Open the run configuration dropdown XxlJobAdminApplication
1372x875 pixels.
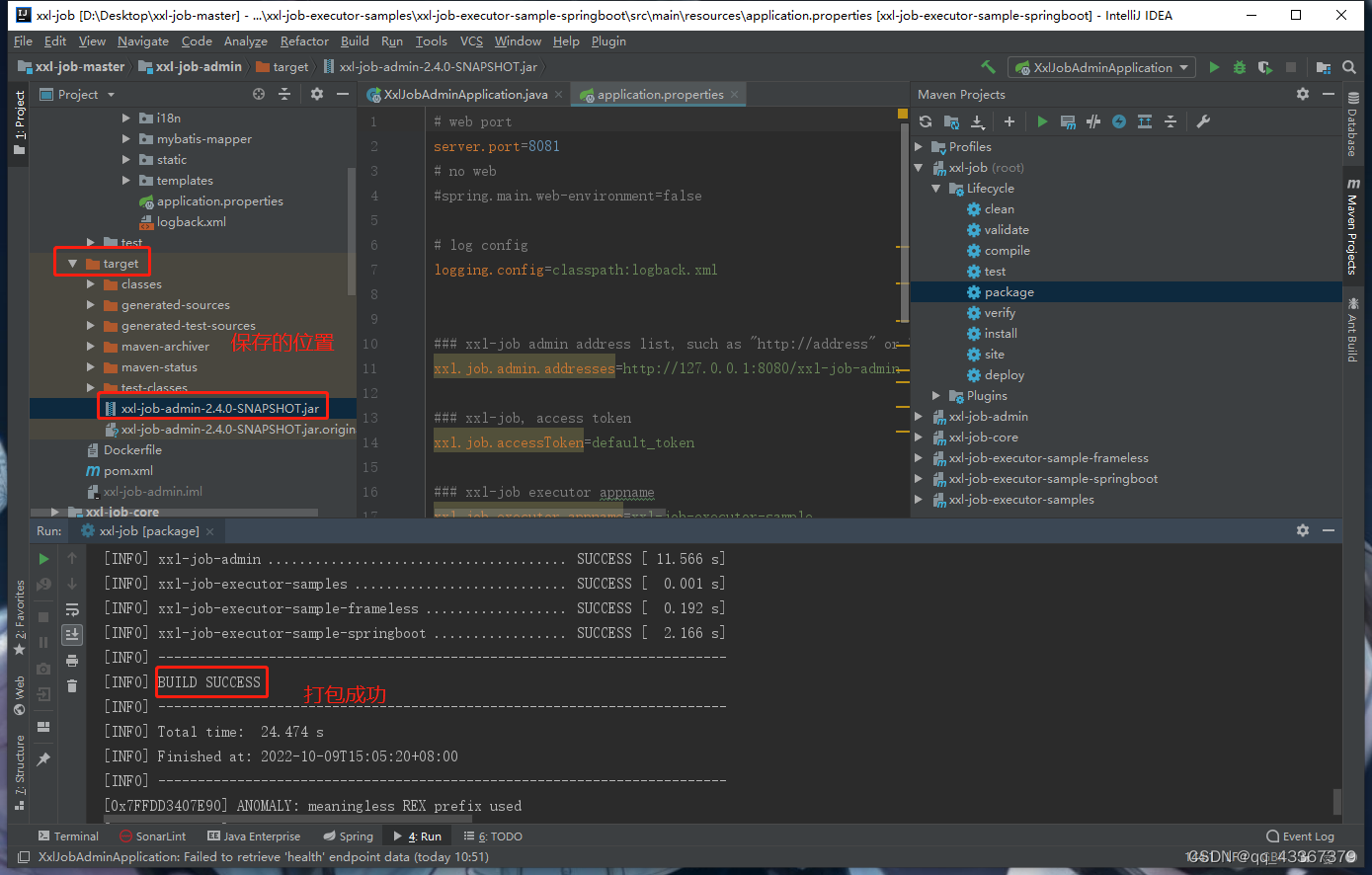[x=1101, y=67]
